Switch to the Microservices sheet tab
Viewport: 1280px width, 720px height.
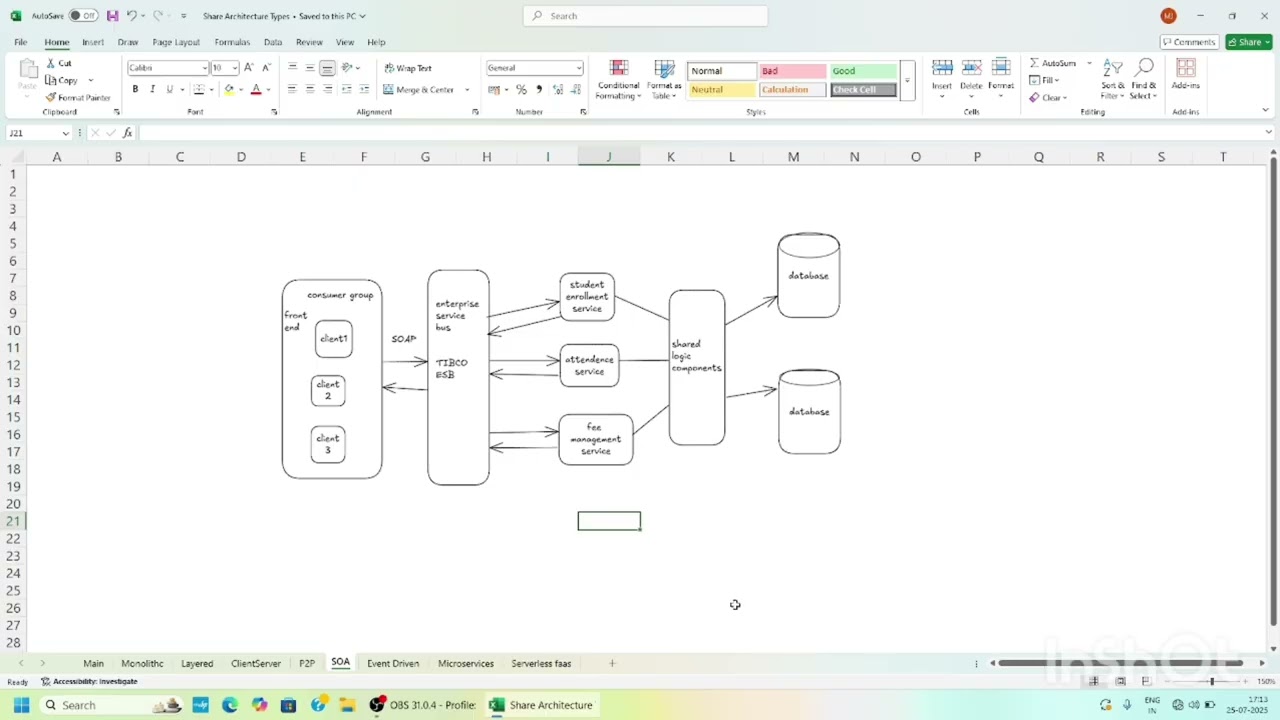click(x=466, y=663)
